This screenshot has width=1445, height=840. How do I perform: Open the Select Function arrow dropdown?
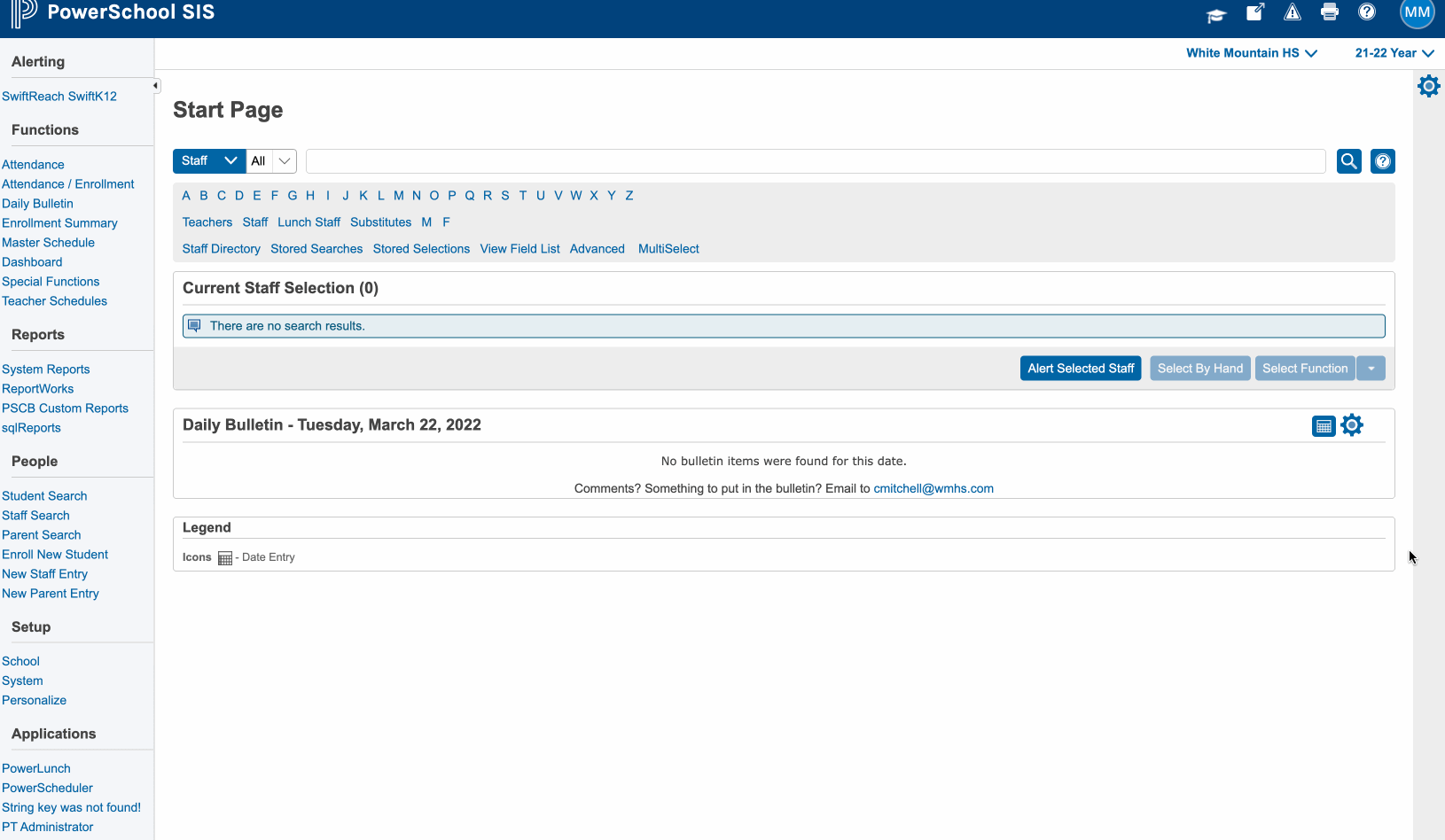point(1371,369)
